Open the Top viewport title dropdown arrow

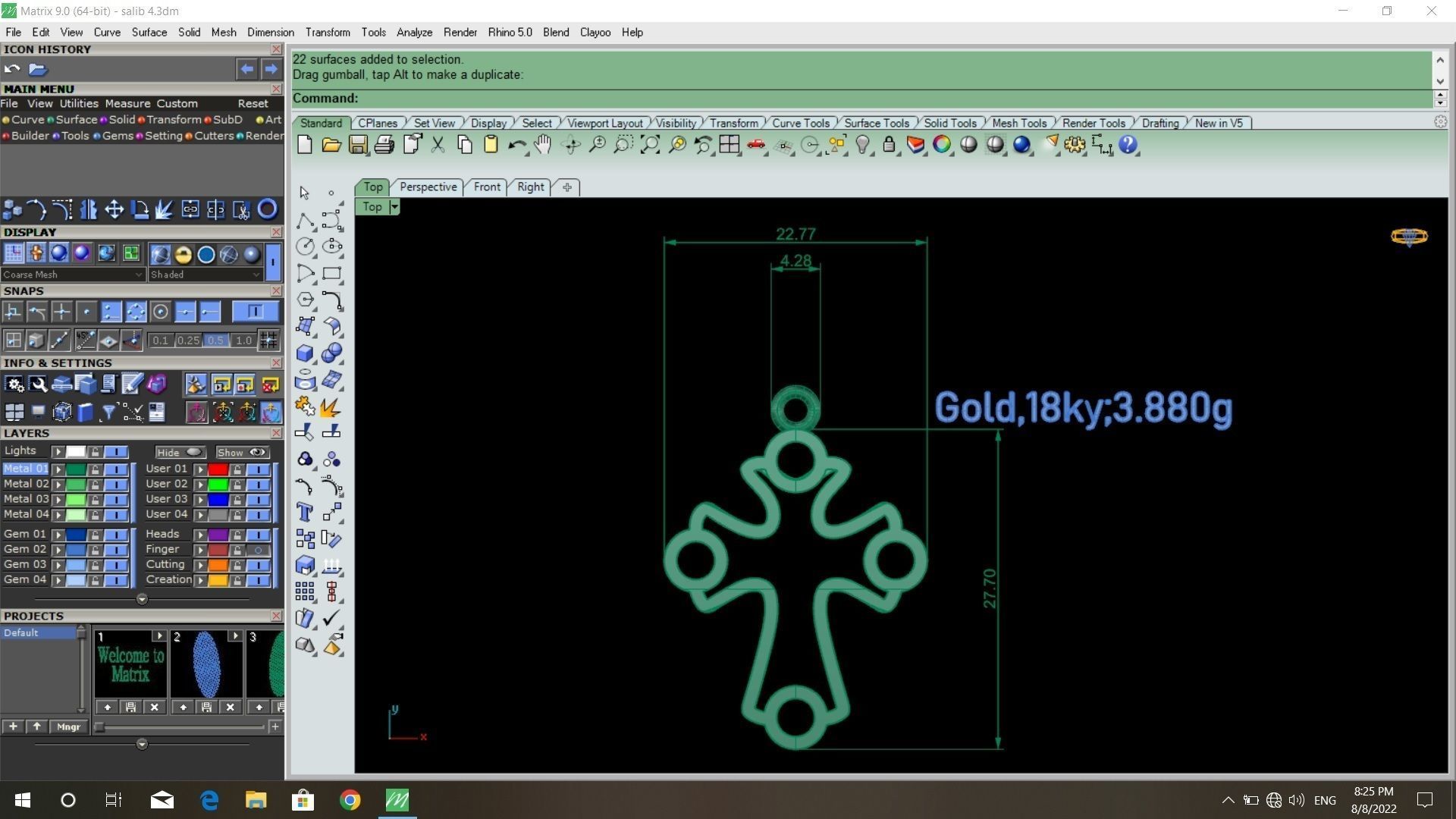click(x=394, y=207)
